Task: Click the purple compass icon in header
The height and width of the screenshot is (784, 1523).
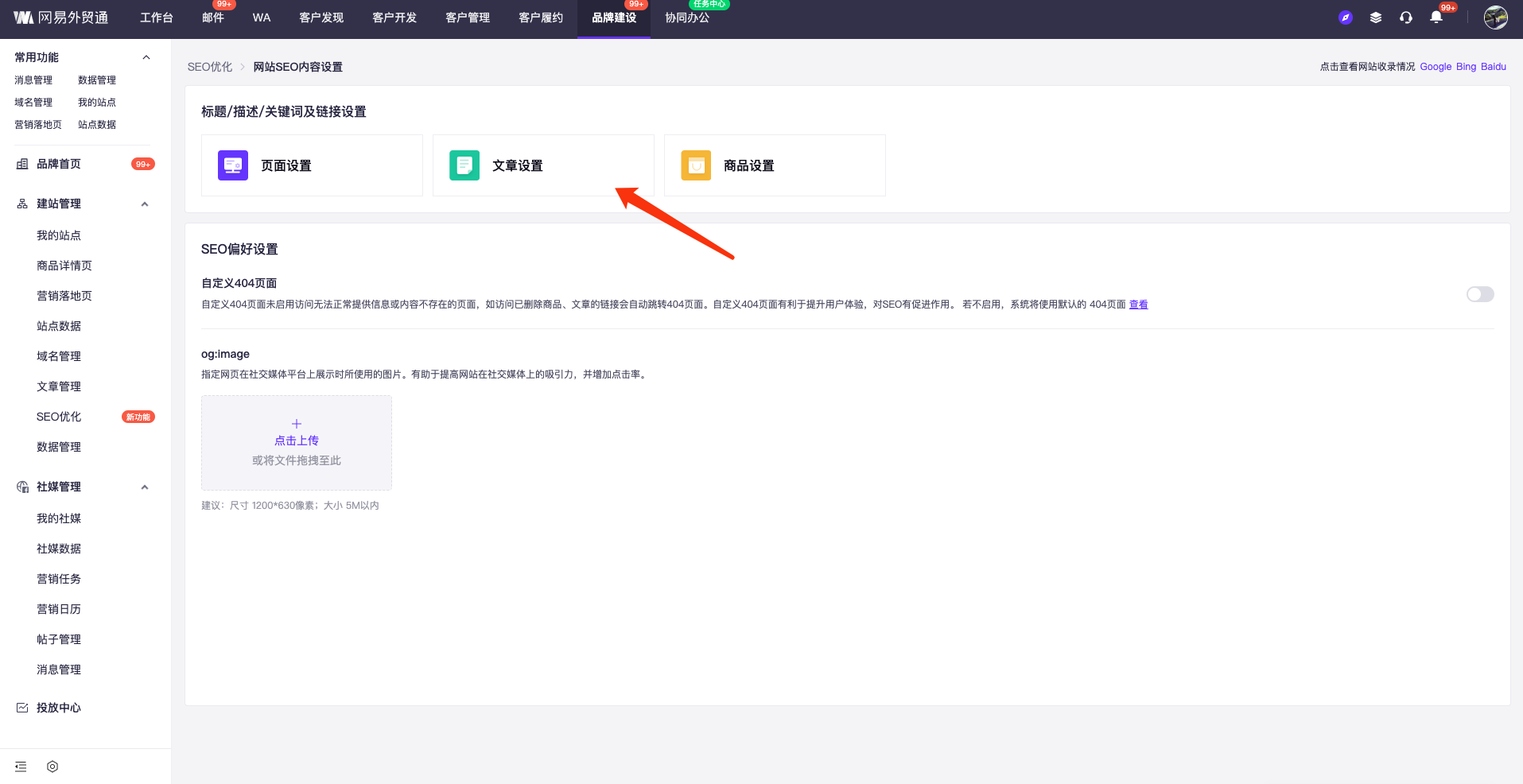Action: click(x=1346, y=17)
